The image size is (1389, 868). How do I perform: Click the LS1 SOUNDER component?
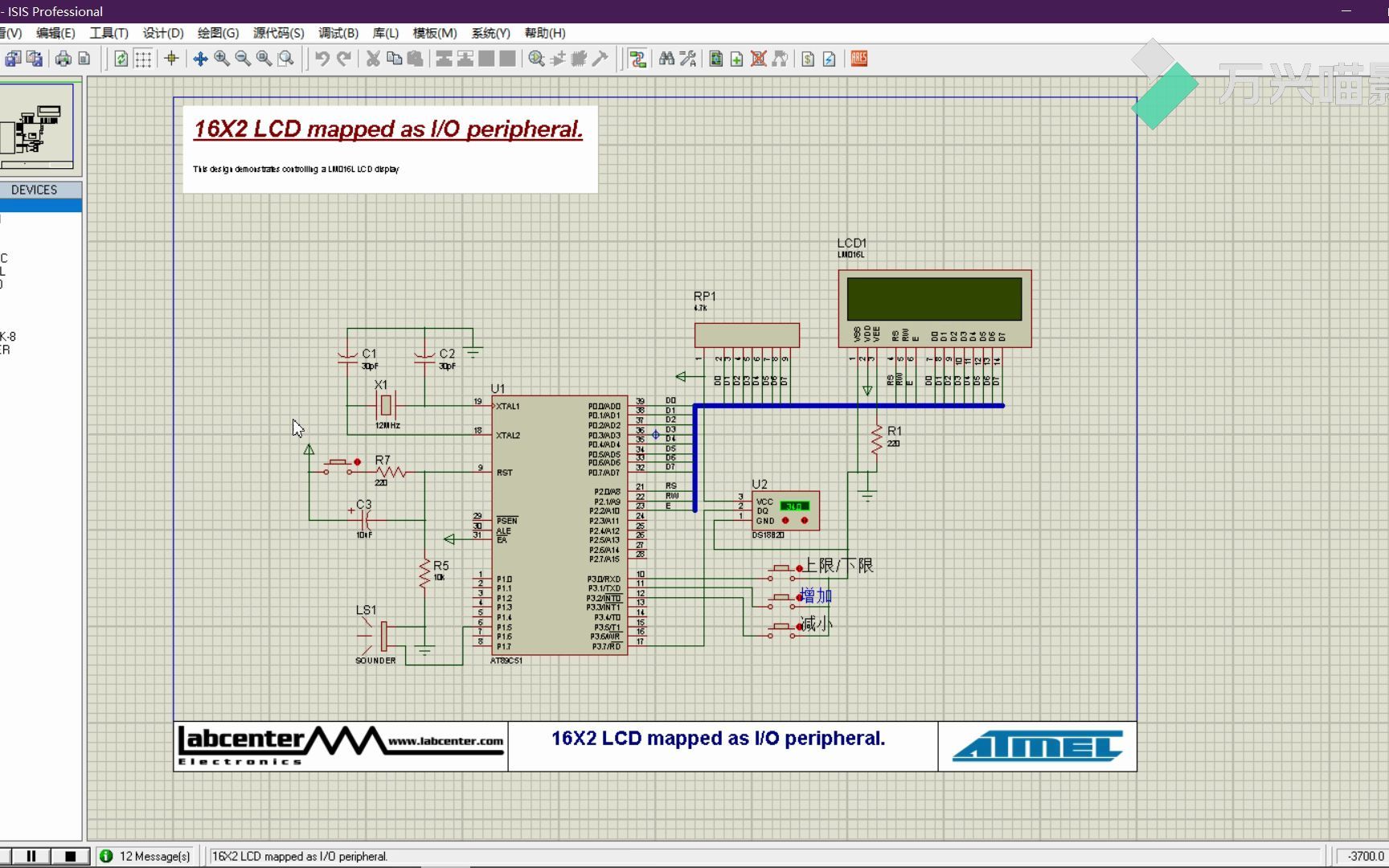(378, 636)
